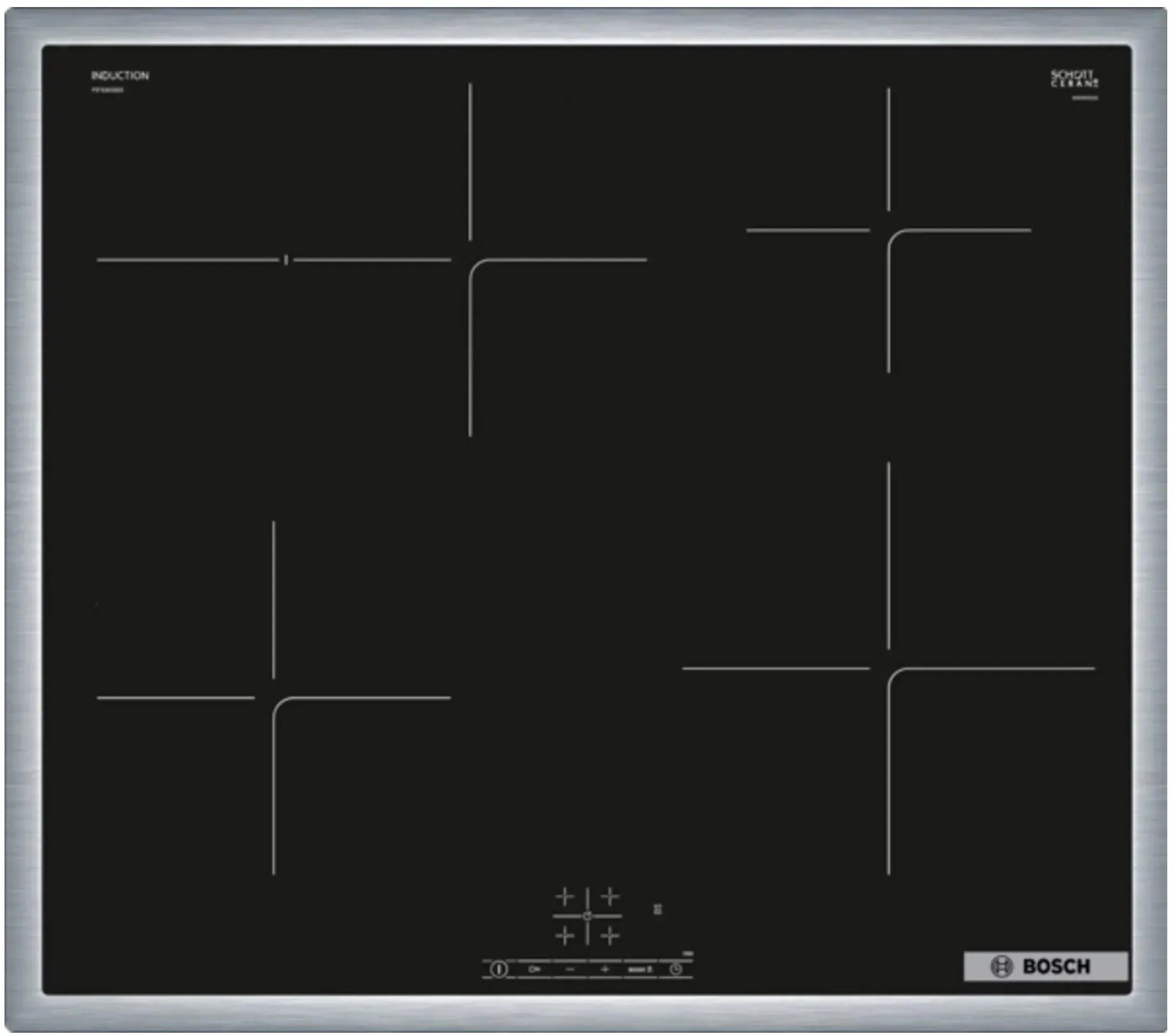Click the small tick on rear-left zone line

point(286,259)
